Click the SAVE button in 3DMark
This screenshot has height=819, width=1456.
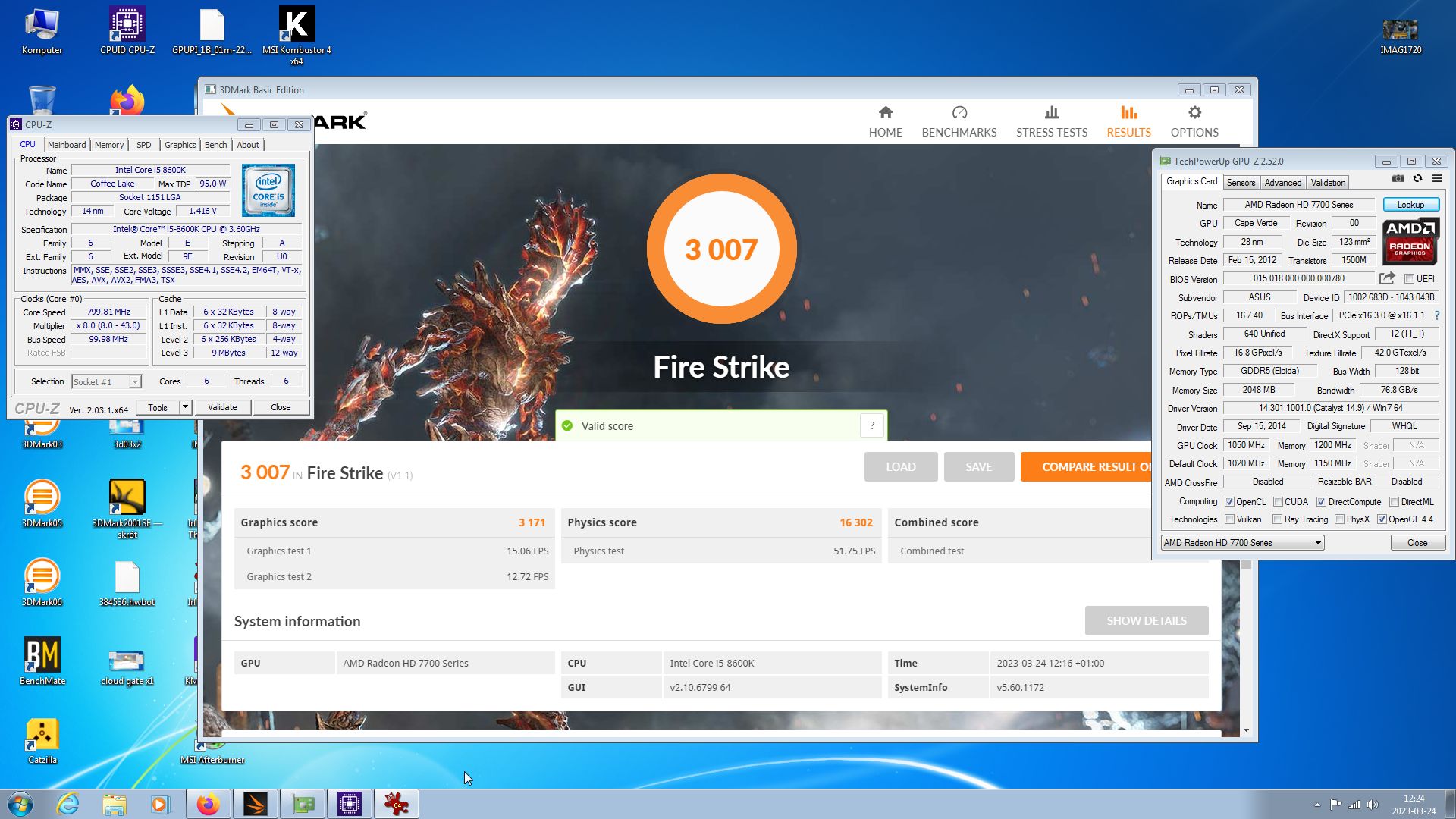click(x=978, y=467)
